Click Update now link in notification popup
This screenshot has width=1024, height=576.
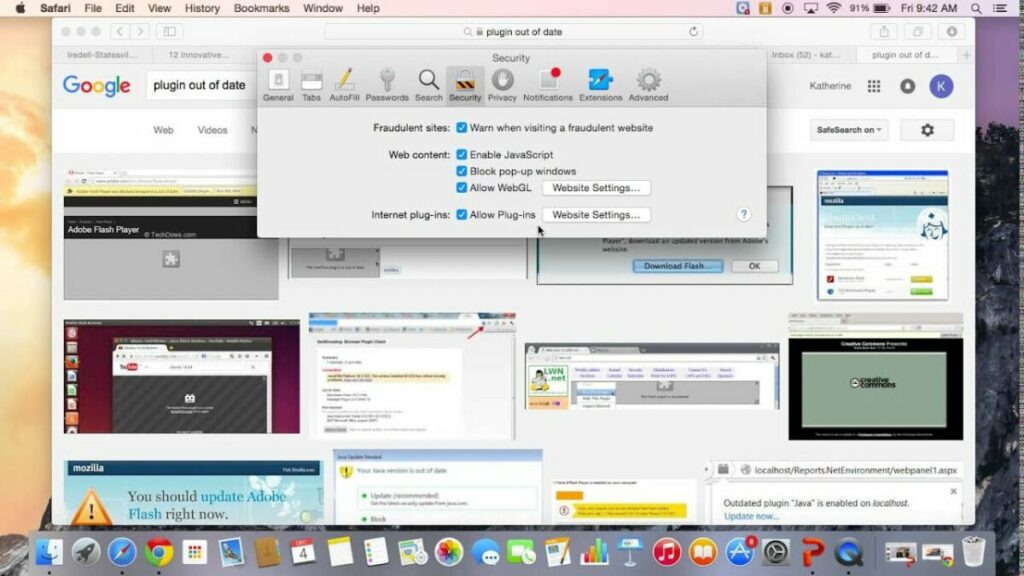tap(752, 516)
